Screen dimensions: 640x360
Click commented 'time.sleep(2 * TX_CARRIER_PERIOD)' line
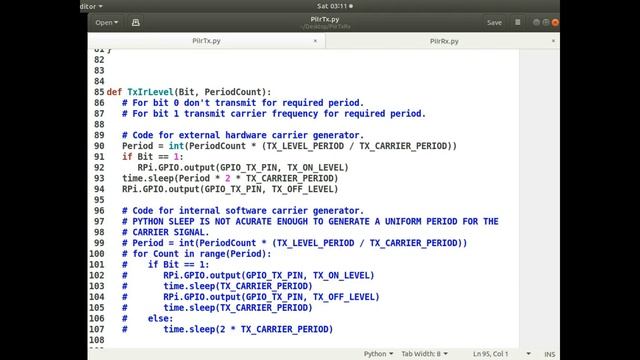(x=227, y=329)
